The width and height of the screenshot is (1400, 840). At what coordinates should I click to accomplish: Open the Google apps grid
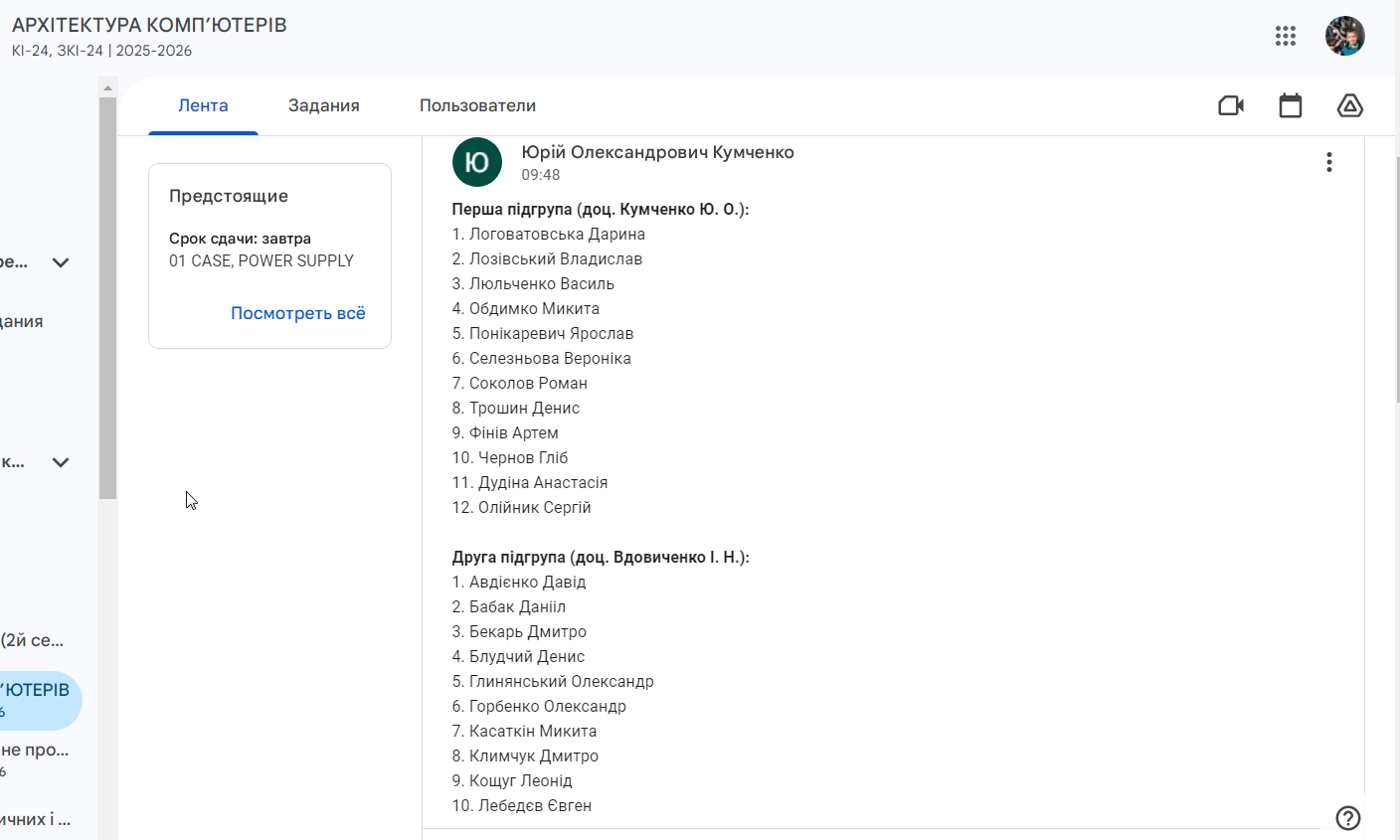pos(1286,37)
